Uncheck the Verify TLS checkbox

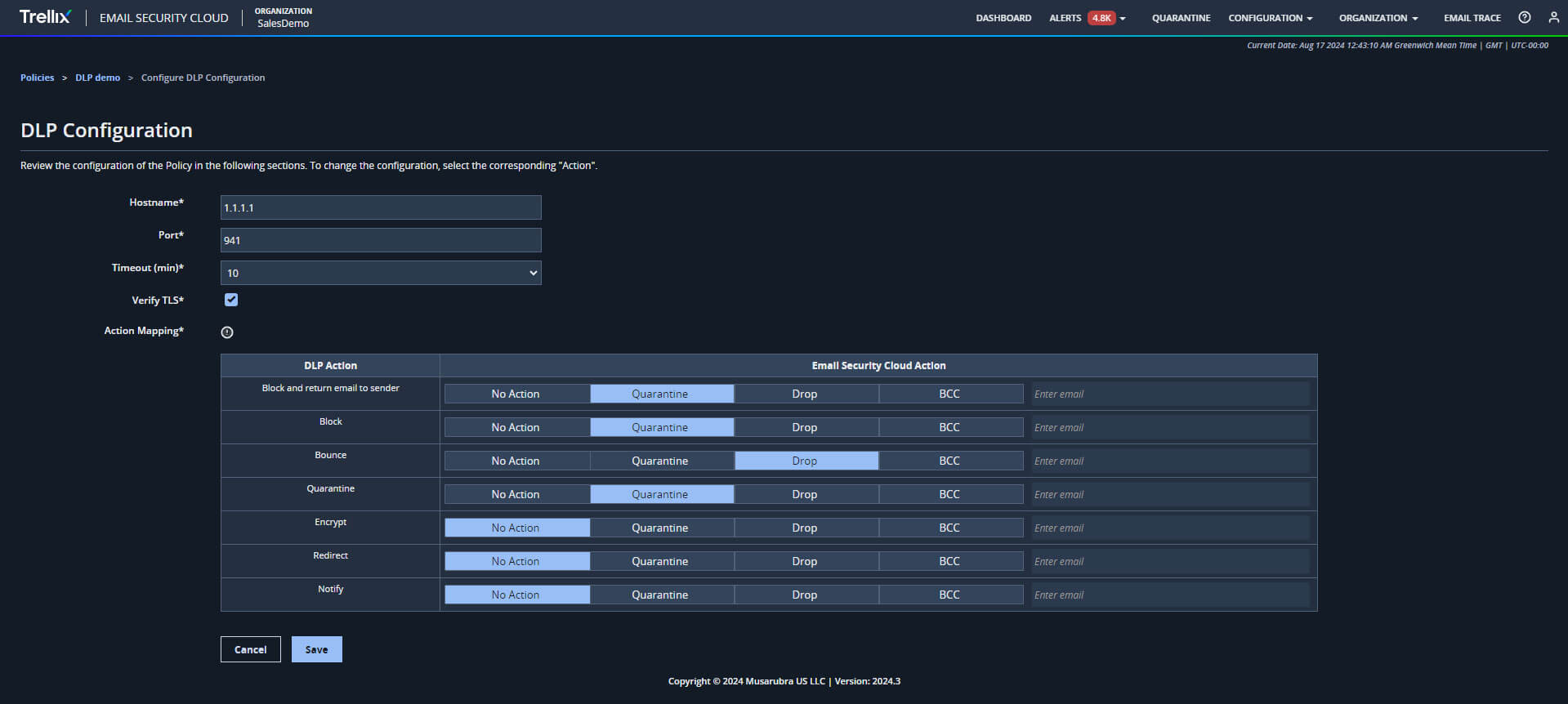(231, 300)
